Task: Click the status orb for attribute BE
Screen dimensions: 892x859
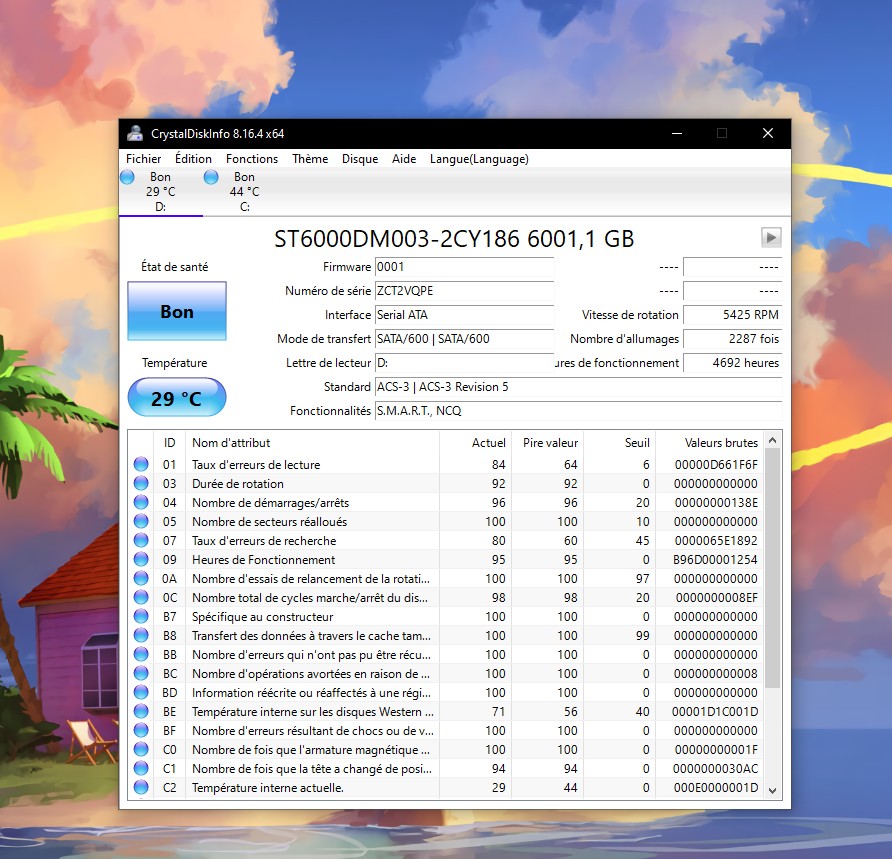Action: [x=141, y=711]
